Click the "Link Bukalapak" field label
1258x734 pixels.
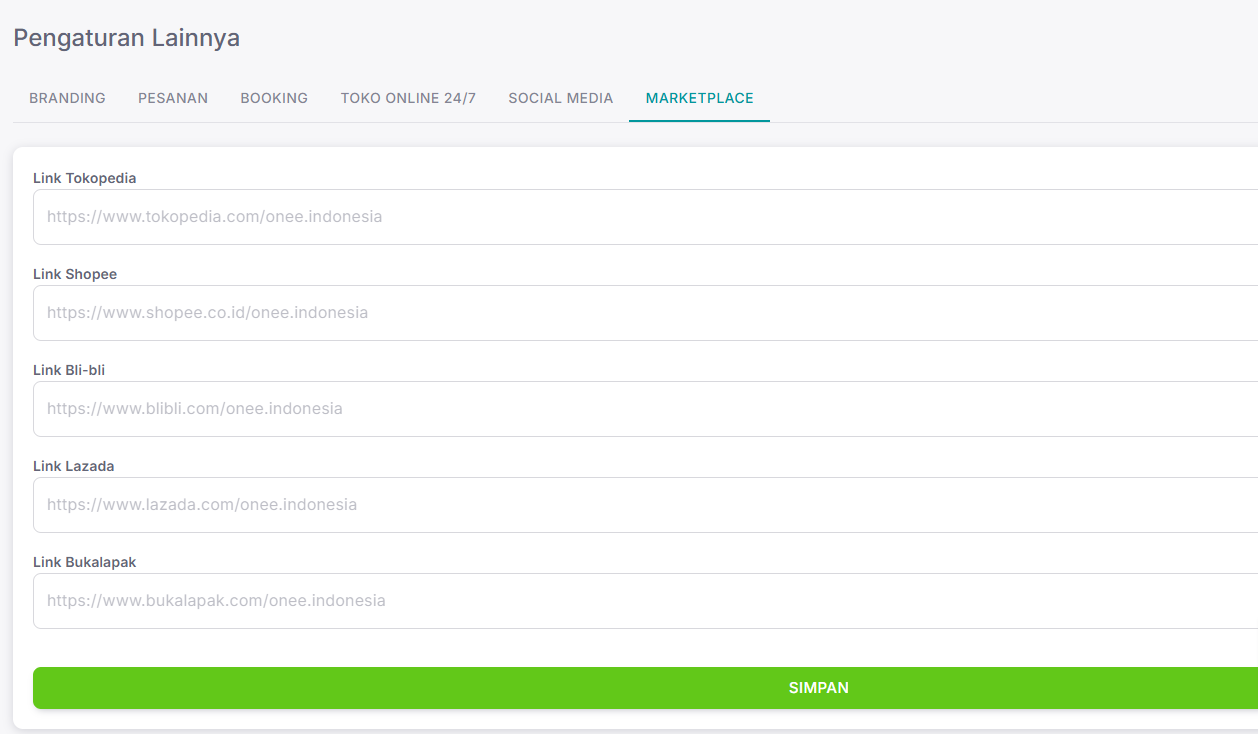pos(84,562)
